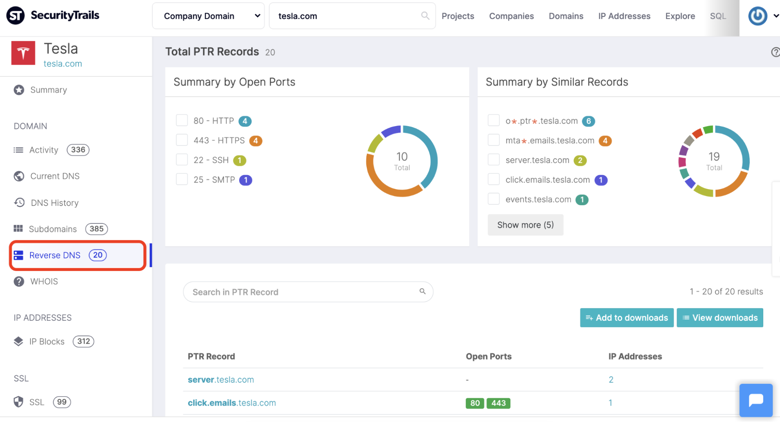Expand the account menu arrow
Image resolution: width=780 pixels, height=422 pixels.
point(776,16)
